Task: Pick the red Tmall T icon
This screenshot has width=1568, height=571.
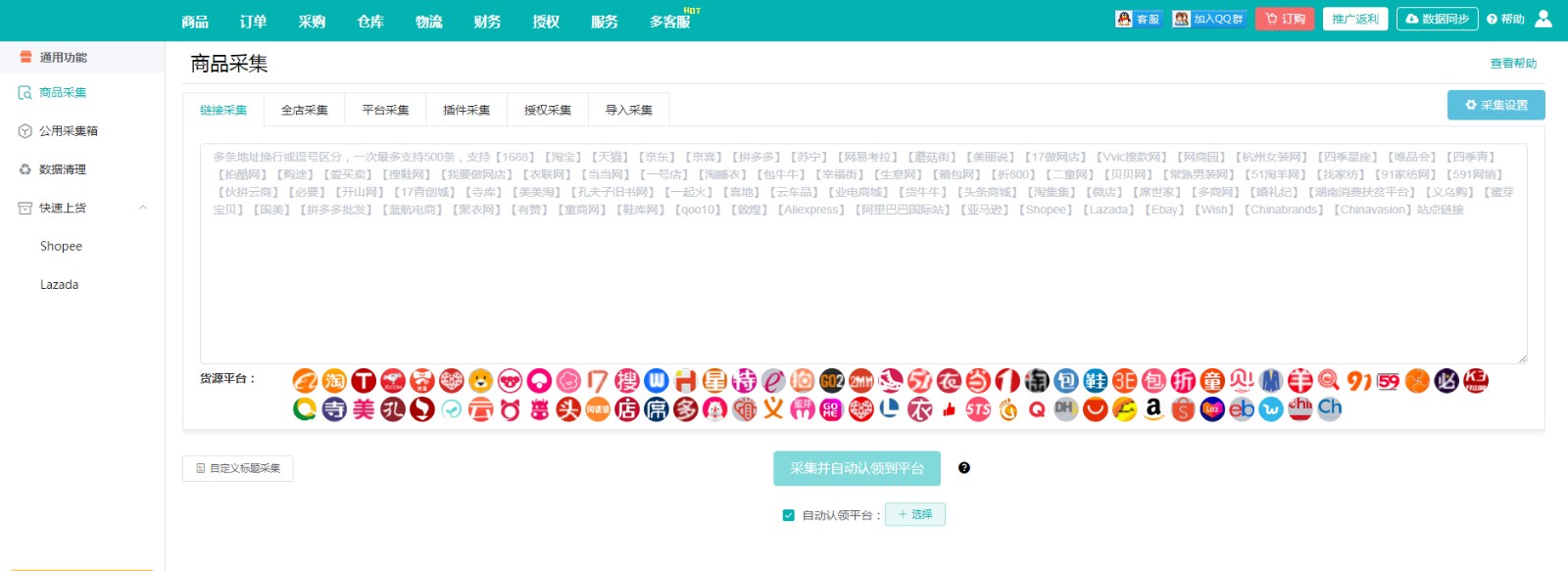Action: pyautogui.click(x=364, y=381)
